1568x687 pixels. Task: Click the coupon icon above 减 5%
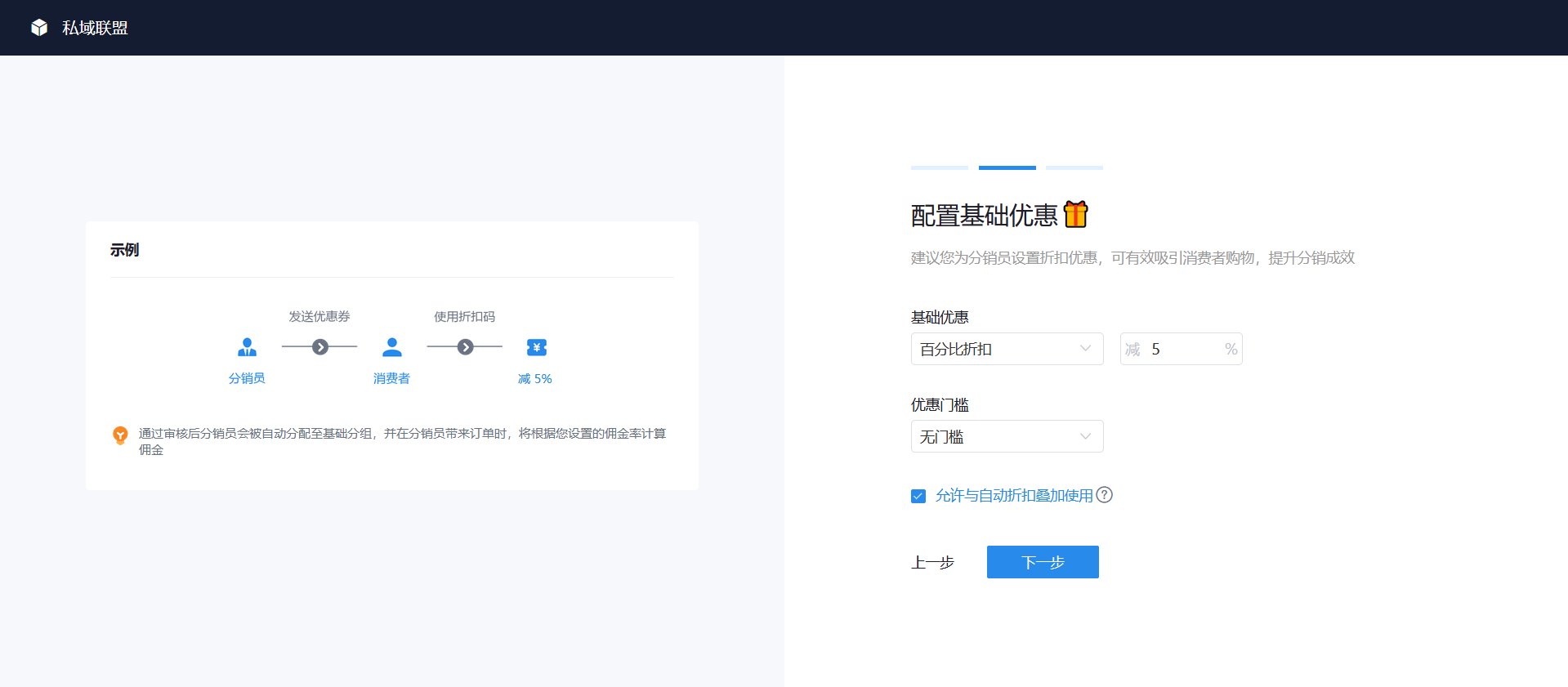click(537, 347)
